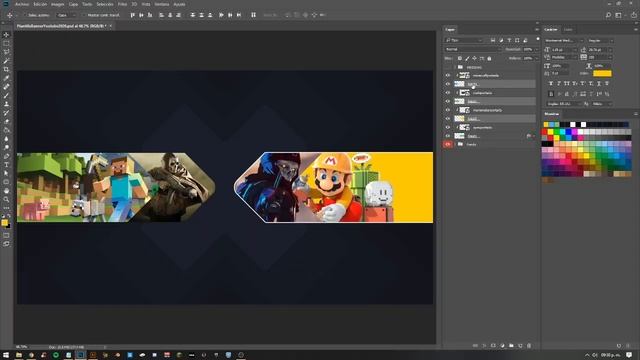Click the lock all icon in Capas

(x=489, y=58)
